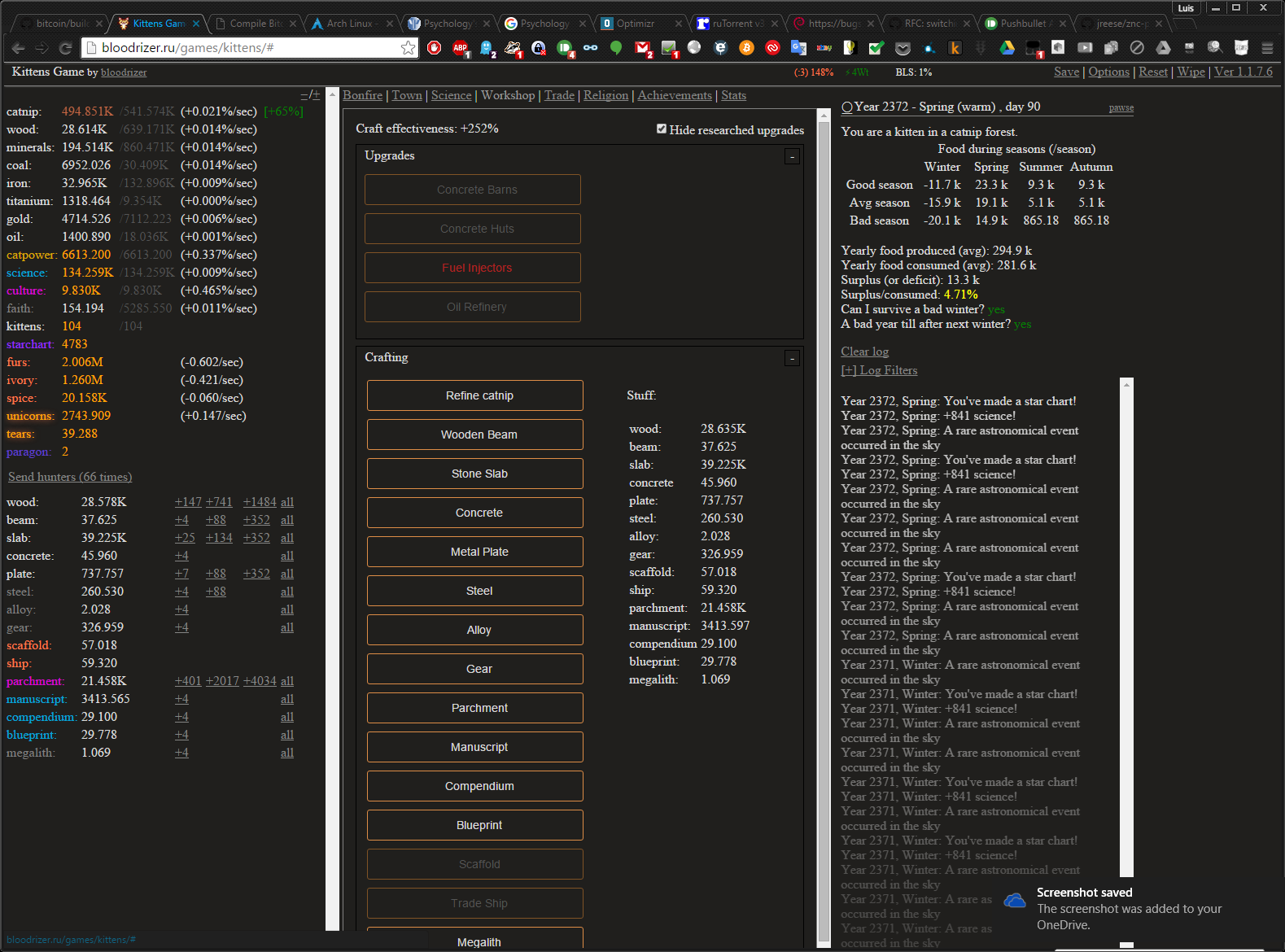
Task: Open the Ghostery extension icon
Action: point(487,48)
